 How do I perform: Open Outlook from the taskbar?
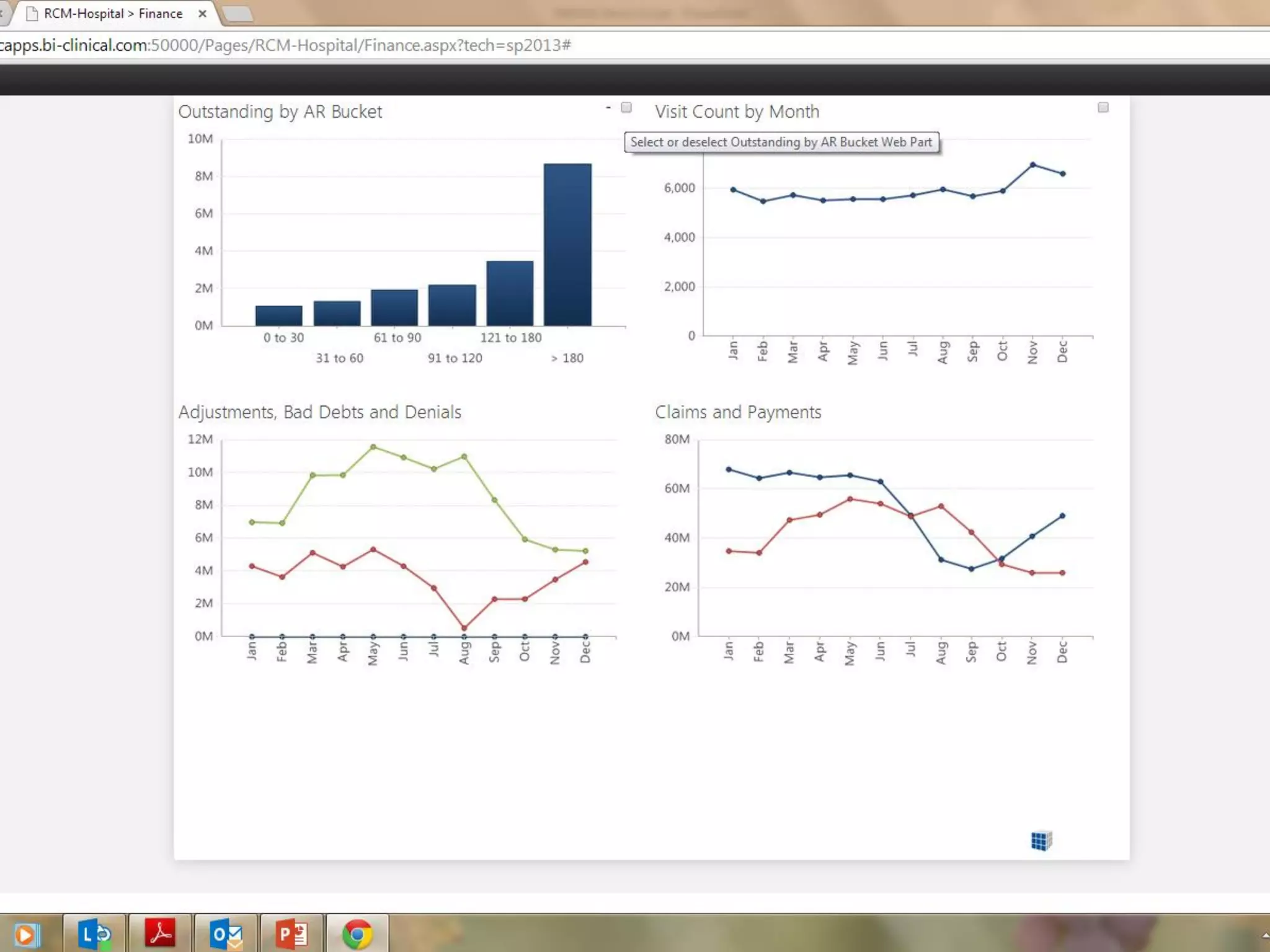tap(226, 933)
